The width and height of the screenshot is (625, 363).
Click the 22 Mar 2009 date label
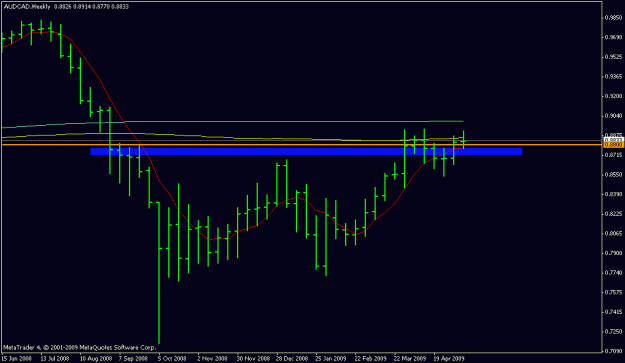coord(410,358)
